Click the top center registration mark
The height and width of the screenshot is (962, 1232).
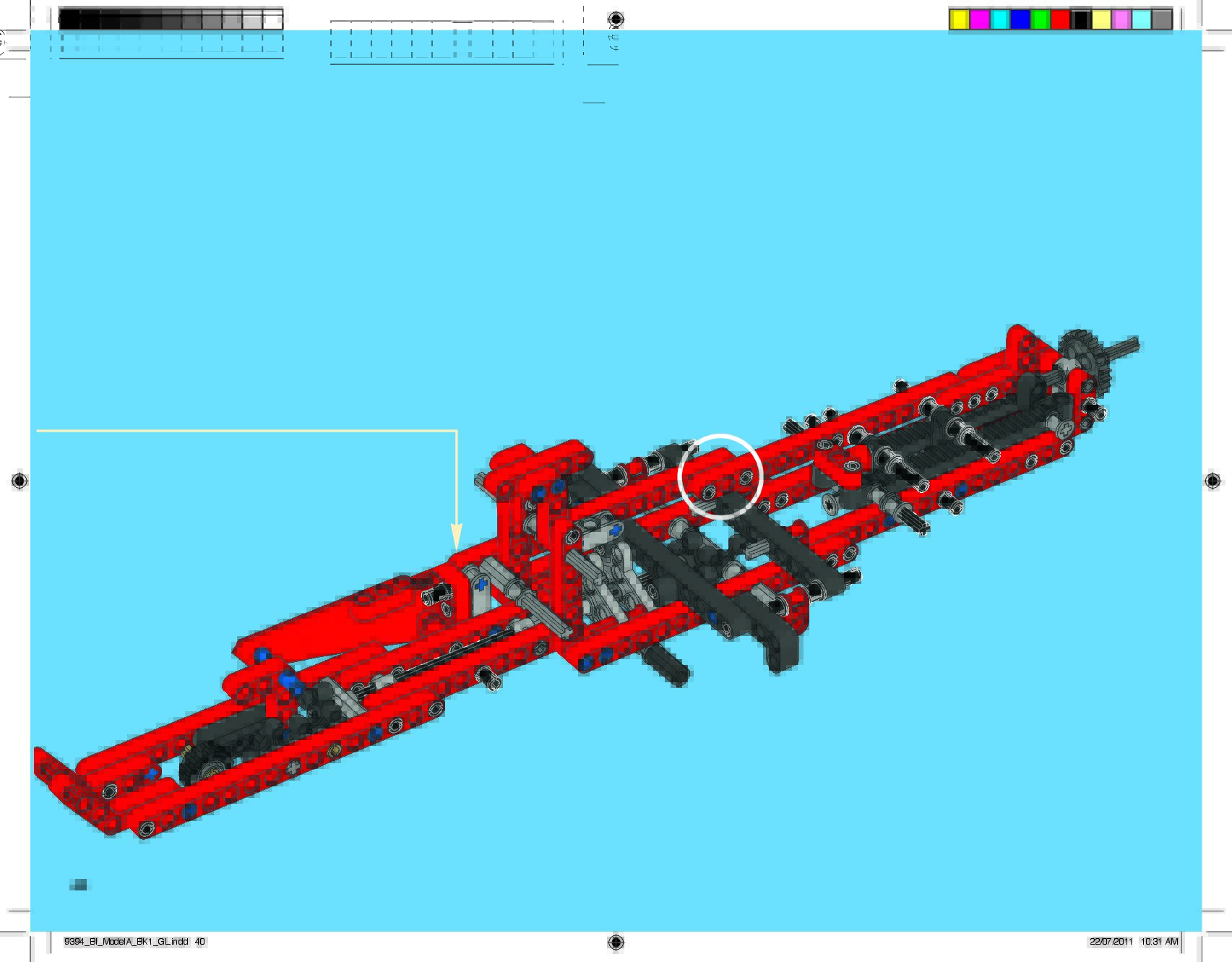coord(616,19)
